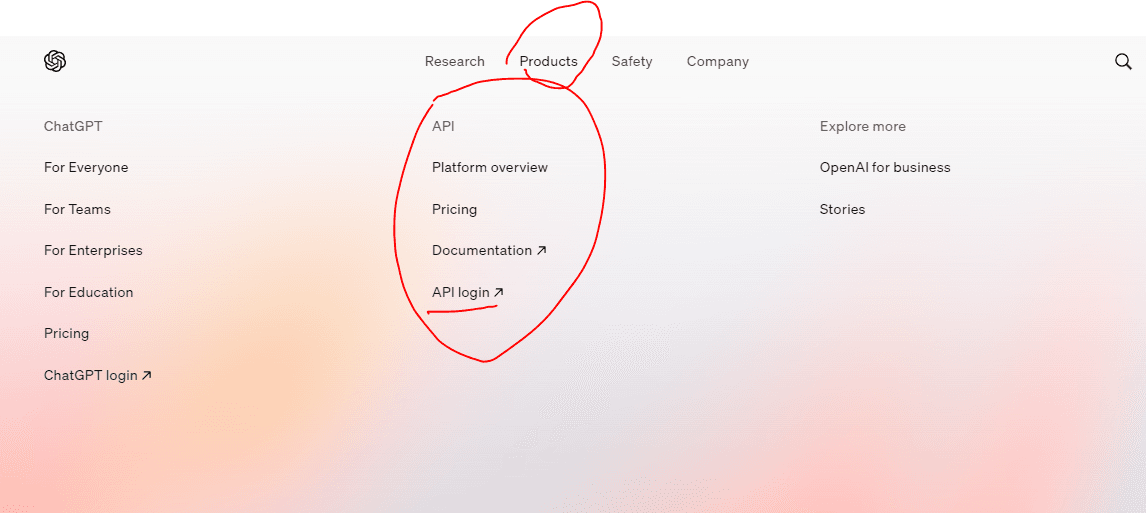Viewport: 1146px width, 513px height.
Task: Go to For Enterprises
Action: click(x=93, y=251)
